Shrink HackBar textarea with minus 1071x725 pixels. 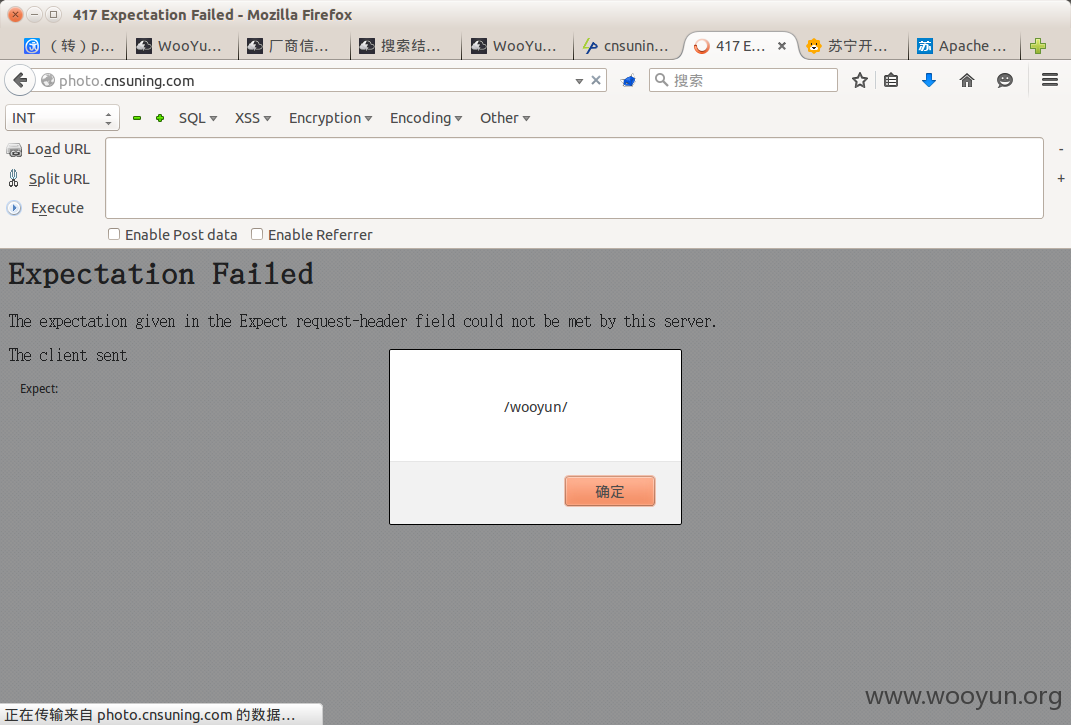(x=1061, y=149)
